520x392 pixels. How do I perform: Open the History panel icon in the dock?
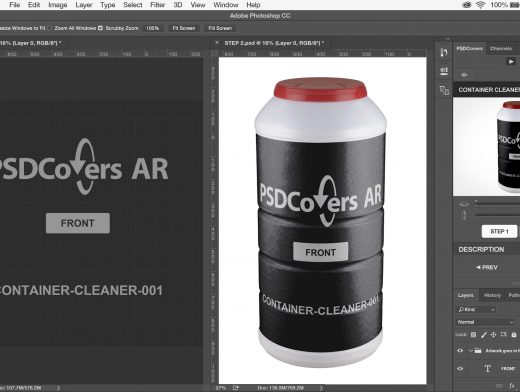(x=444, y=52)
